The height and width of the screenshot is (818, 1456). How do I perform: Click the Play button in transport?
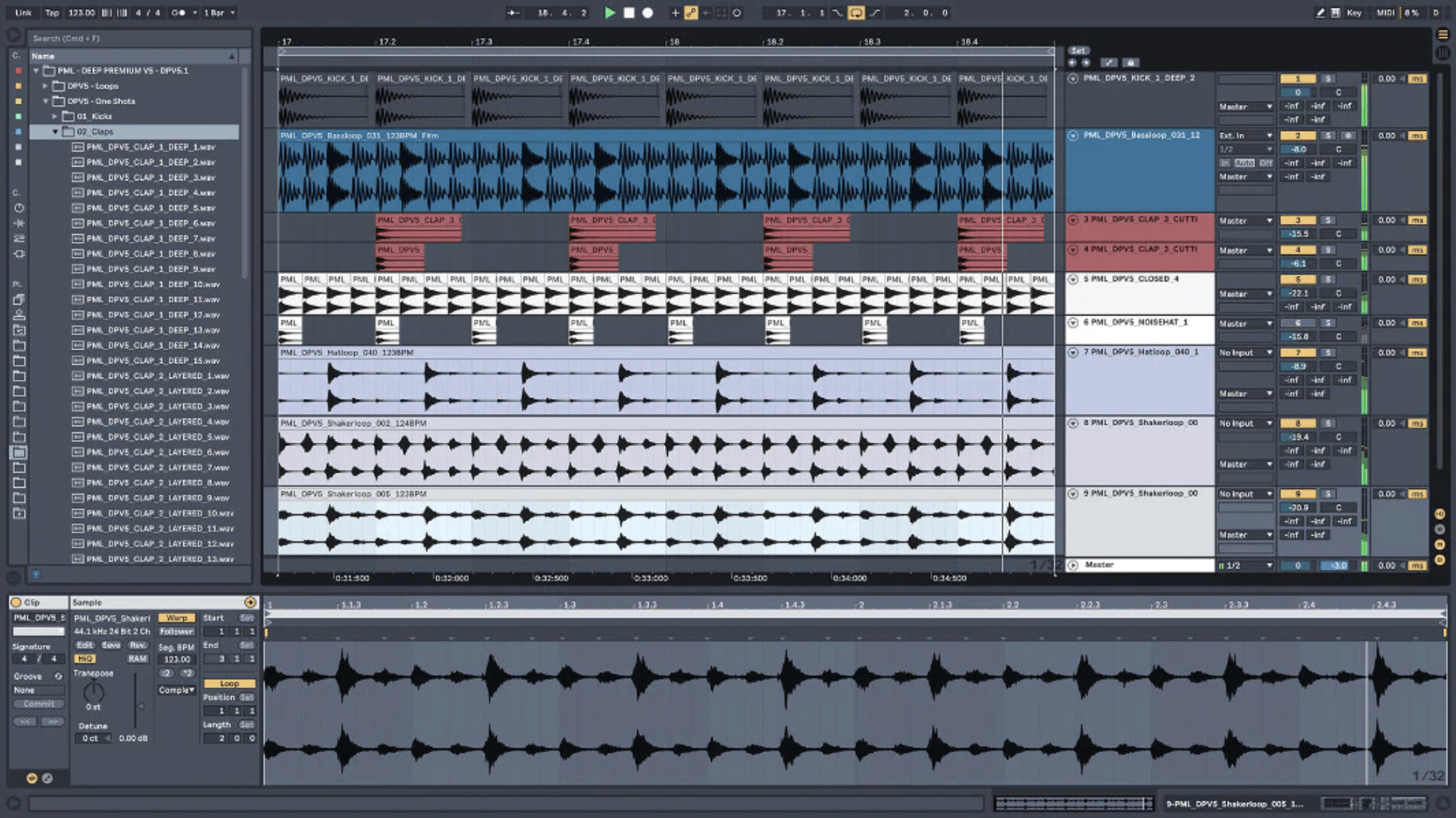[x=609, y=12]
